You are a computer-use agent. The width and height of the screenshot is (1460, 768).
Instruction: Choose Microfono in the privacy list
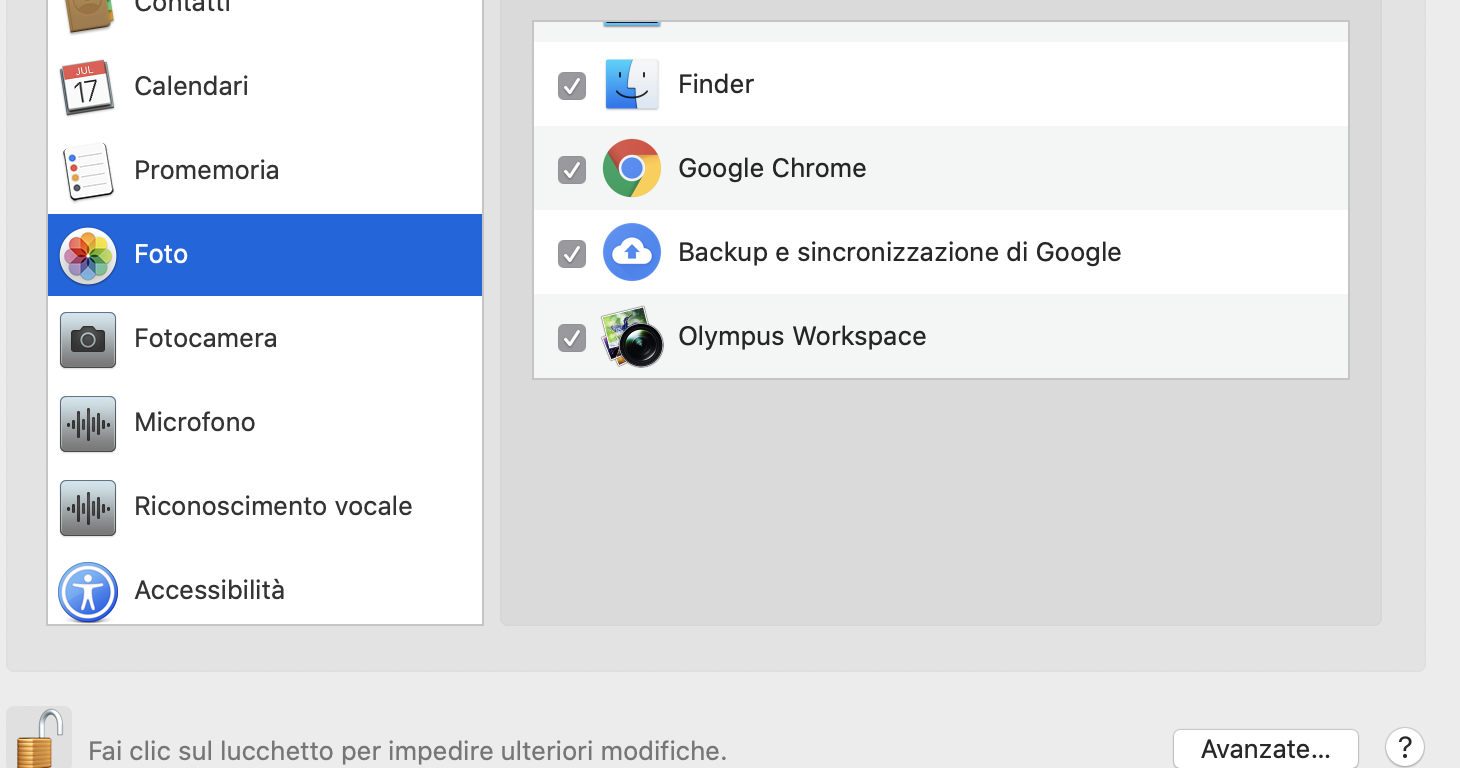click(265, 423)
